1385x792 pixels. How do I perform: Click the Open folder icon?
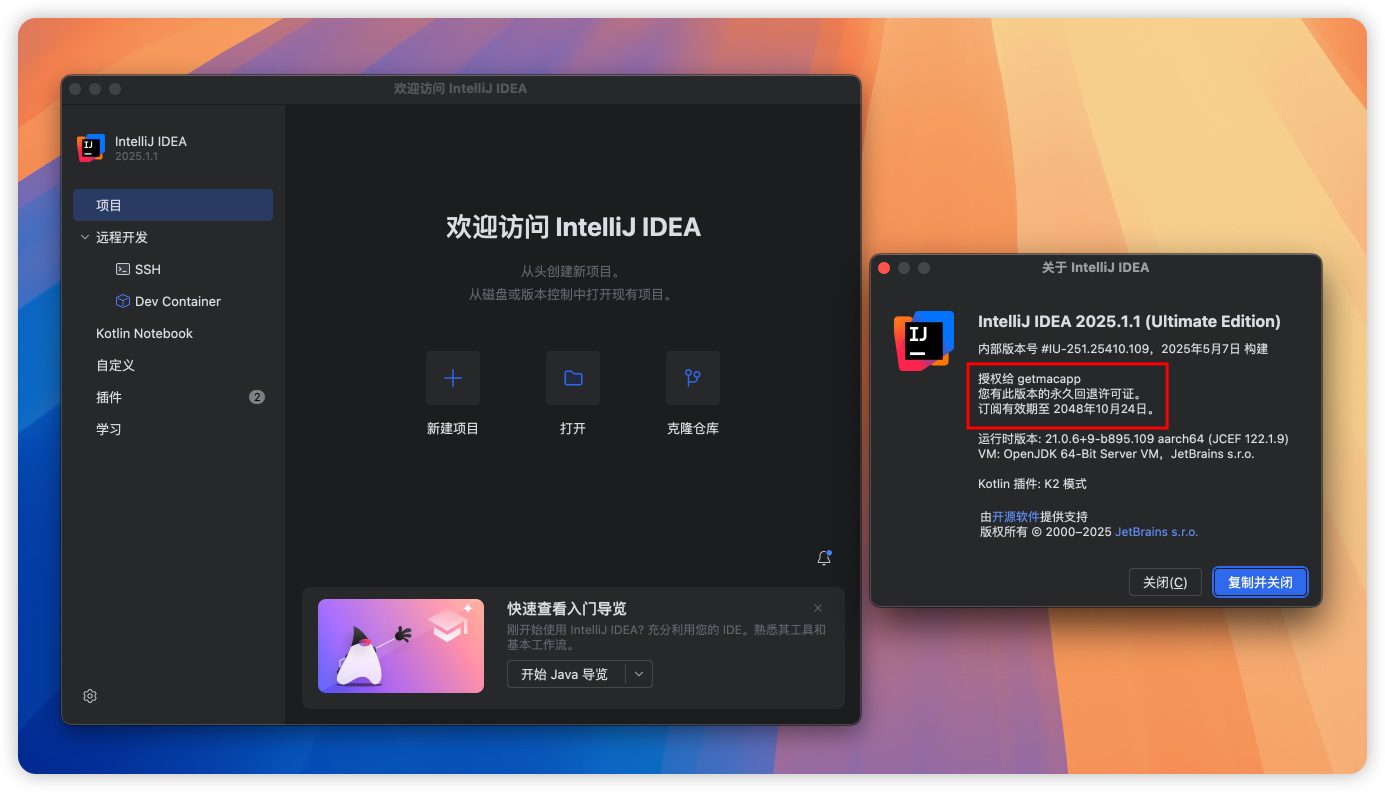click(x=573, y=378)
